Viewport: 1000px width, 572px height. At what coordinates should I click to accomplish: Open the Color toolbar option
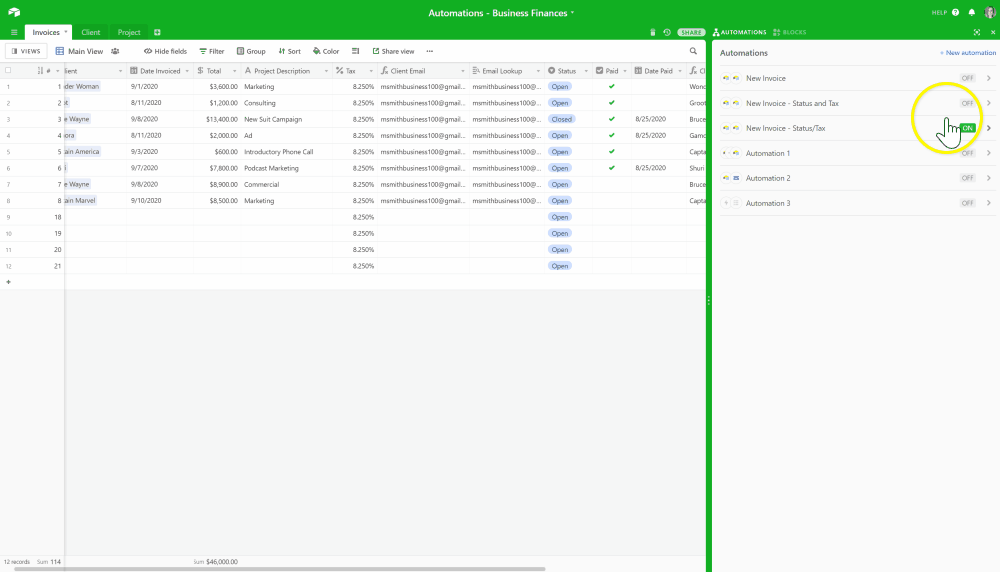[x=326, y=51]
